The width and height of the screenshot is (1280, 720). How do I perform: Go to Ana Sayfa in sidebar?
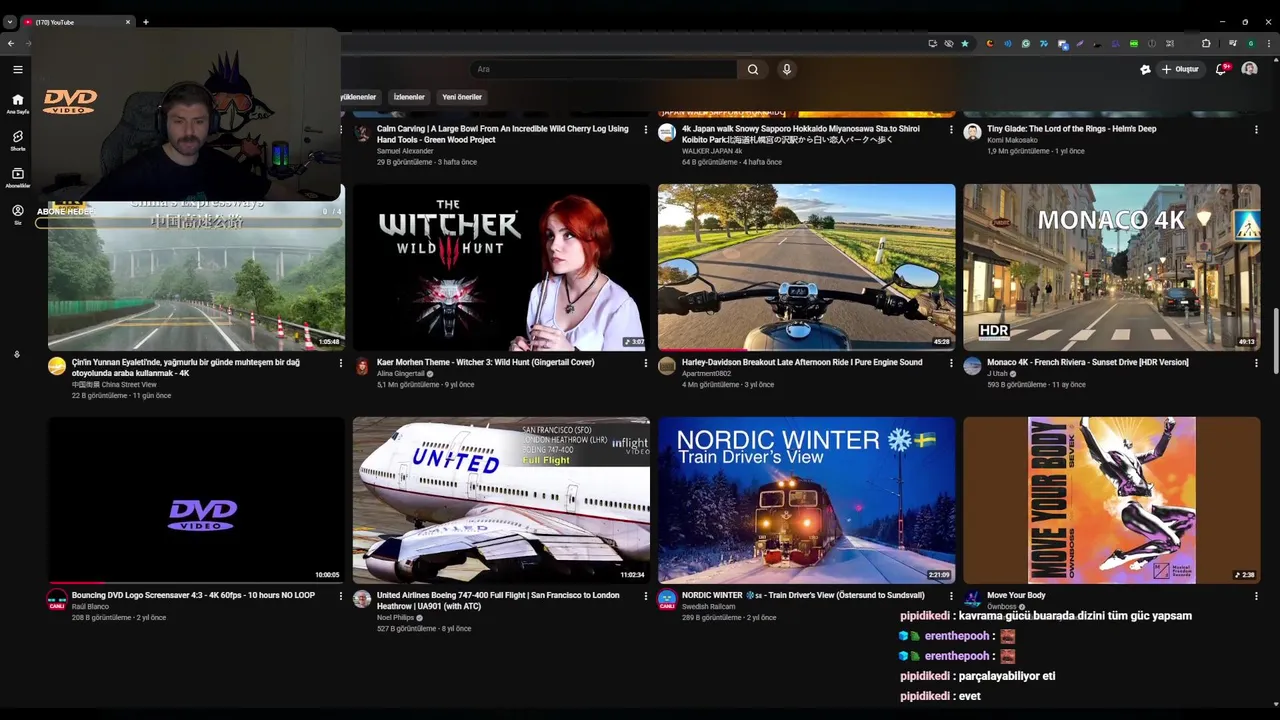click(17, 104)
